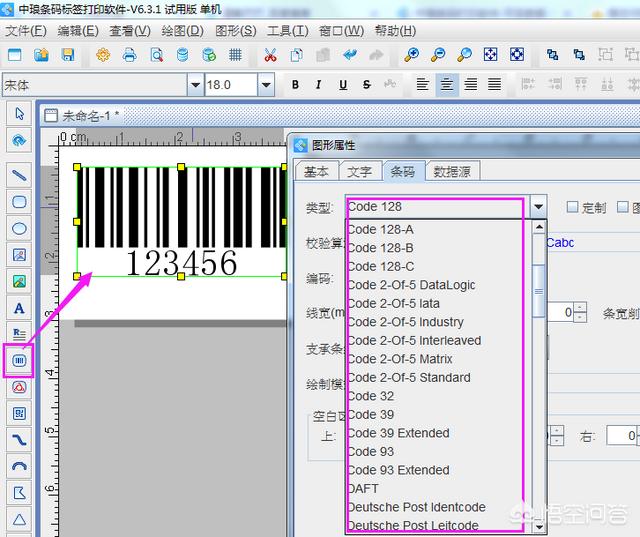Toggle bold formatting
This screenshot has width=640, height=537.
295,85
